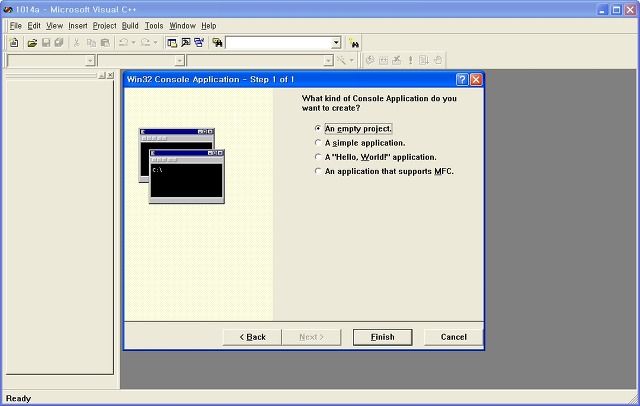The width and height of the screenshot is (640, 406).
Task: Open the Project menu
Action: (104, 26)
